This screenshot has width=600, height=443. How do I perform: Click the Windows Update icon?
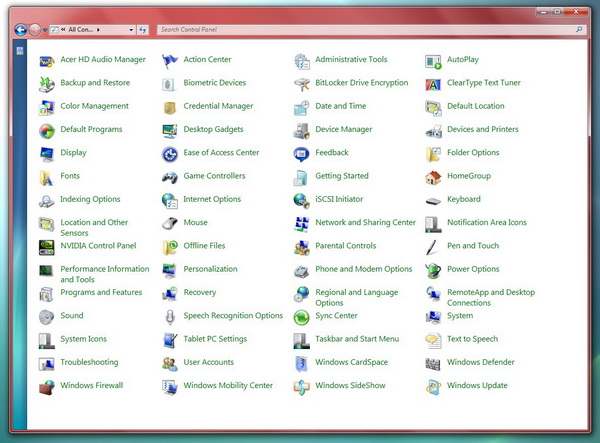click(433, 386)
